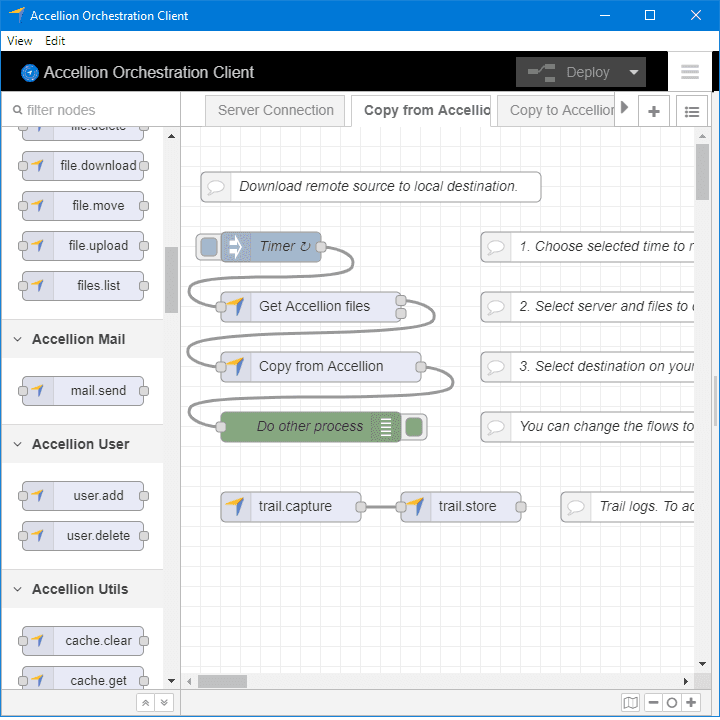Minimize the Accellion Orchestration Client window
The image size is (720, 720).
coord(605,15)
